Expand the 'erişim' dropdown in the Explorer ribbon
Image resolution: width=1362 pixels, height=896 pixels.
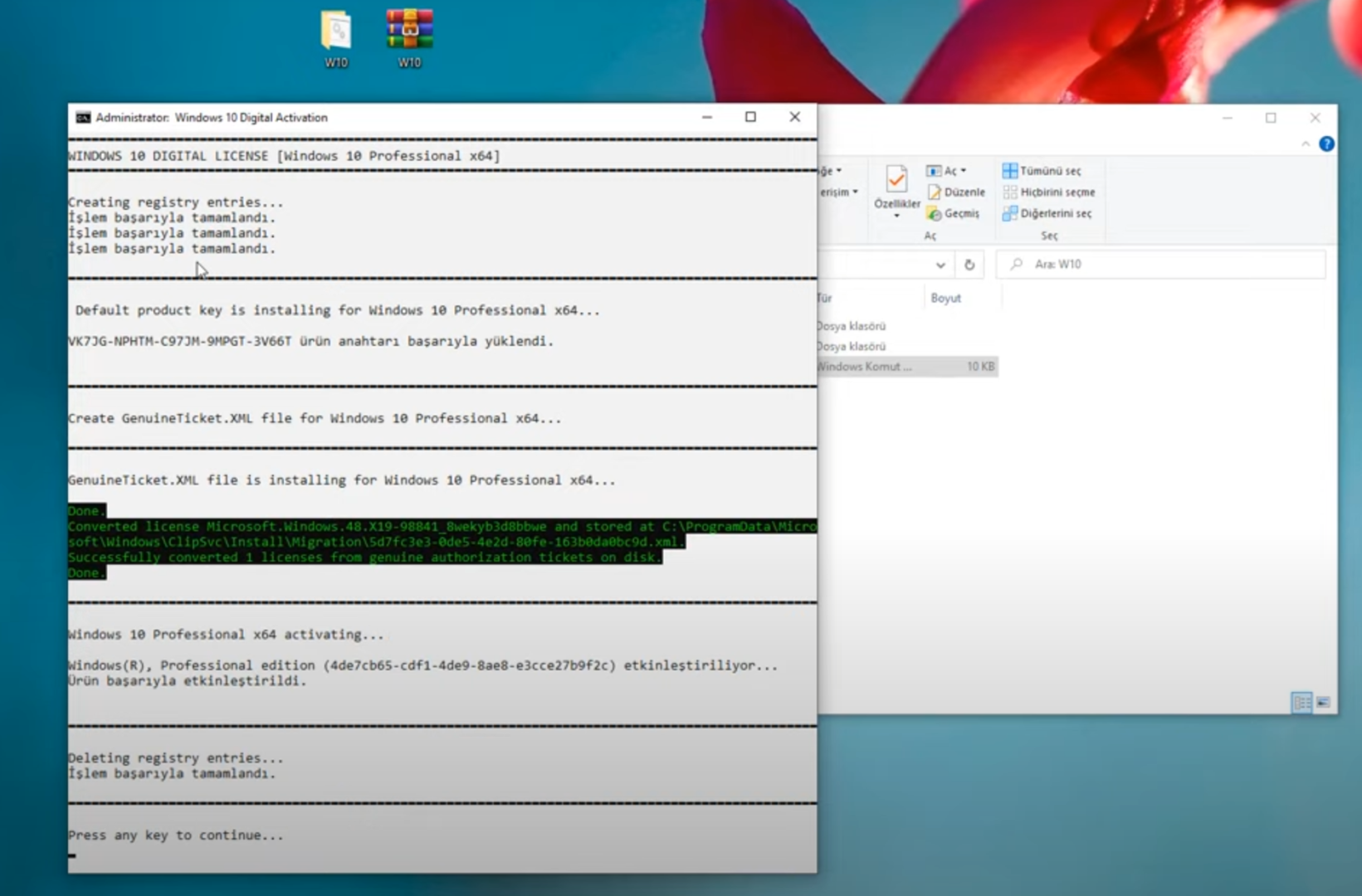839,192
